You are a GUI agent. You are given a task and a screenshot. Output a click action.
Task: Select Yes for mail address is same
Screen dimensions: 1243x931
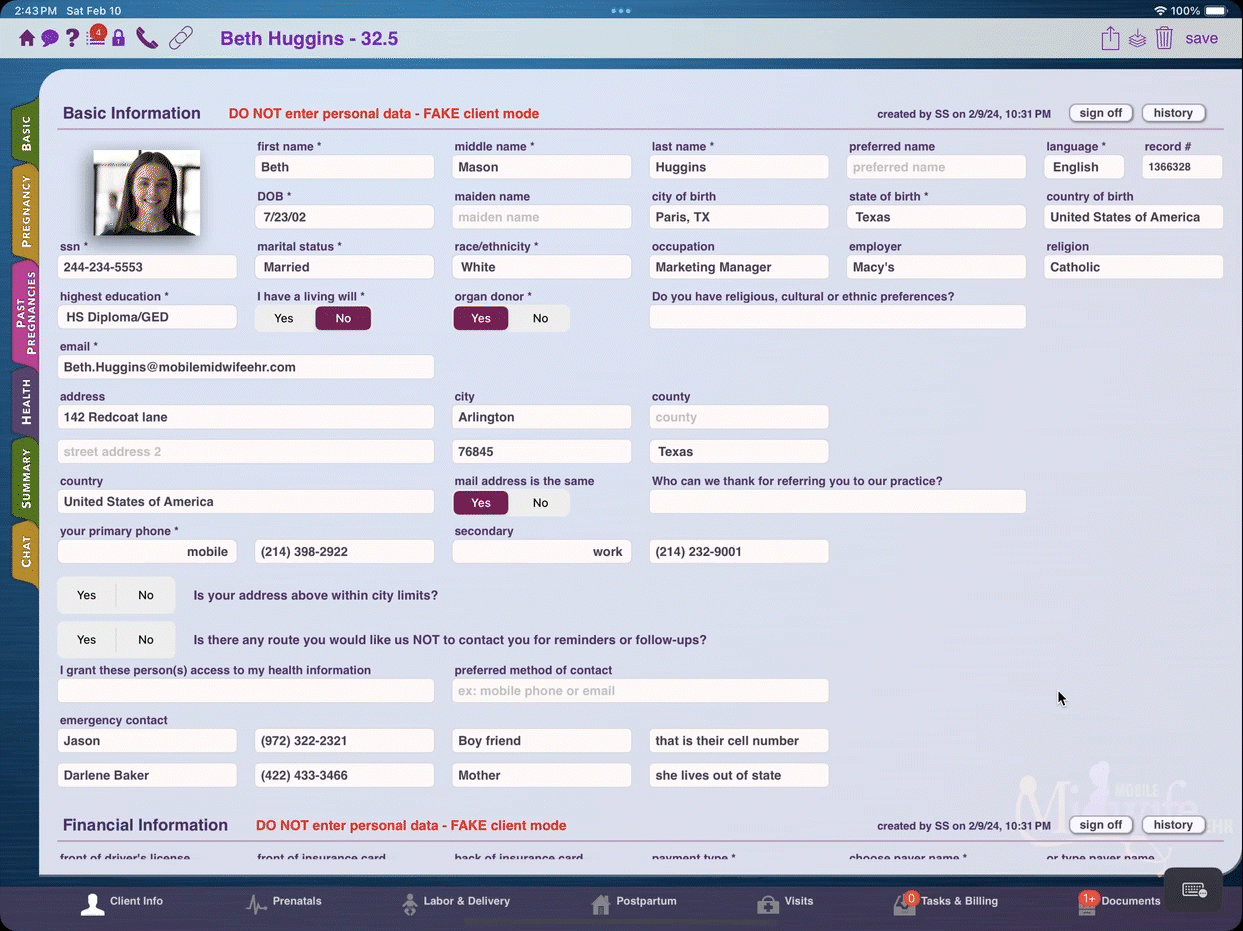tap(481, 503)
